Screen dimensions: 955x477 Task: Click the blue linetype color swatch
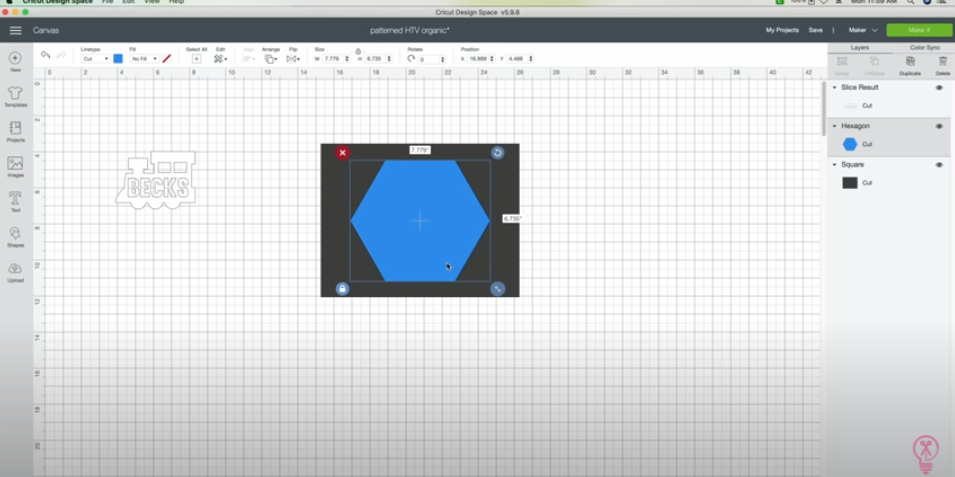click(118, 59)
